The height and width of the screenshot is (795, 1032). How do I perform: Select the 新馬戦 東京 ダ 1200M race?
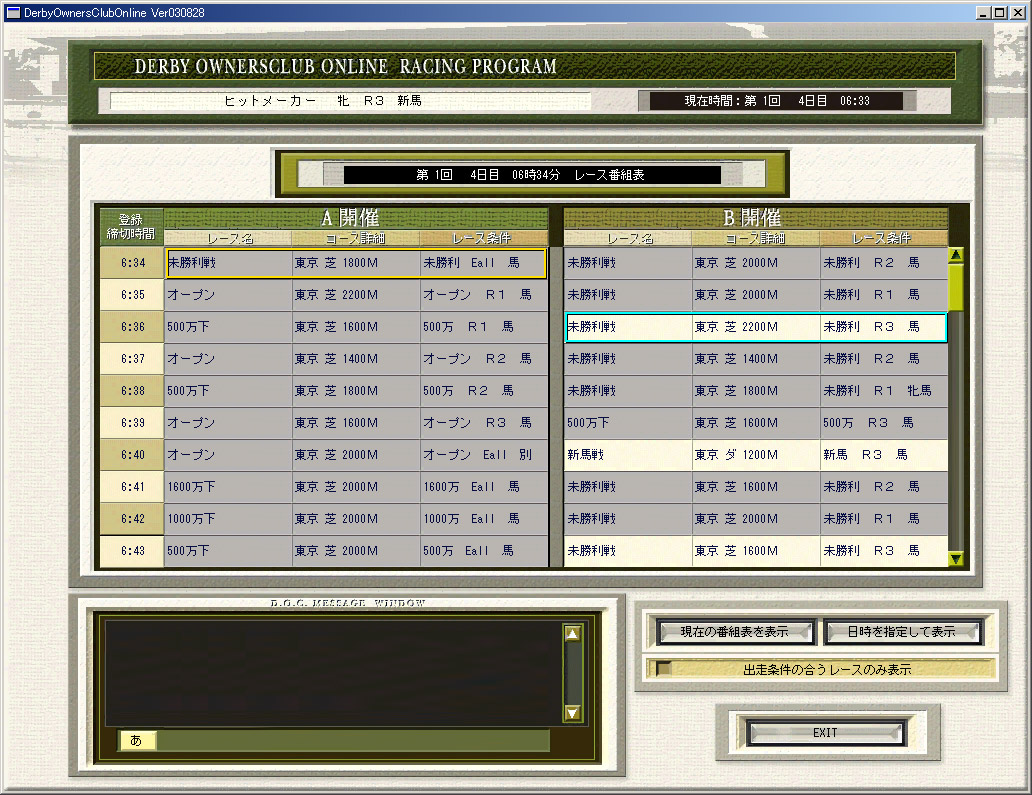coord(755,455)
